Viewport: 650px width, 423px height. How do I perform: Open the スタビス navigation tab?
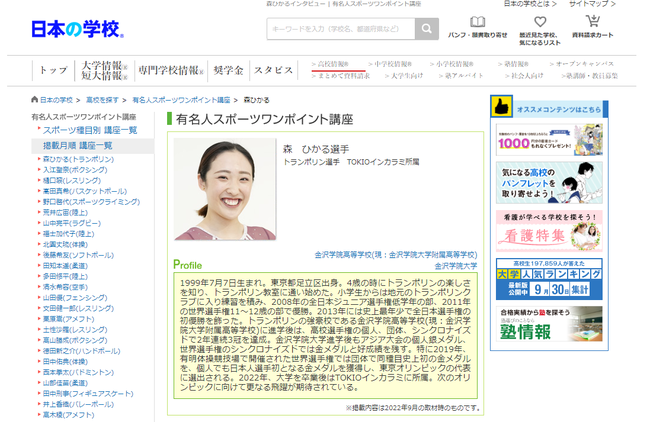point(273,70)
